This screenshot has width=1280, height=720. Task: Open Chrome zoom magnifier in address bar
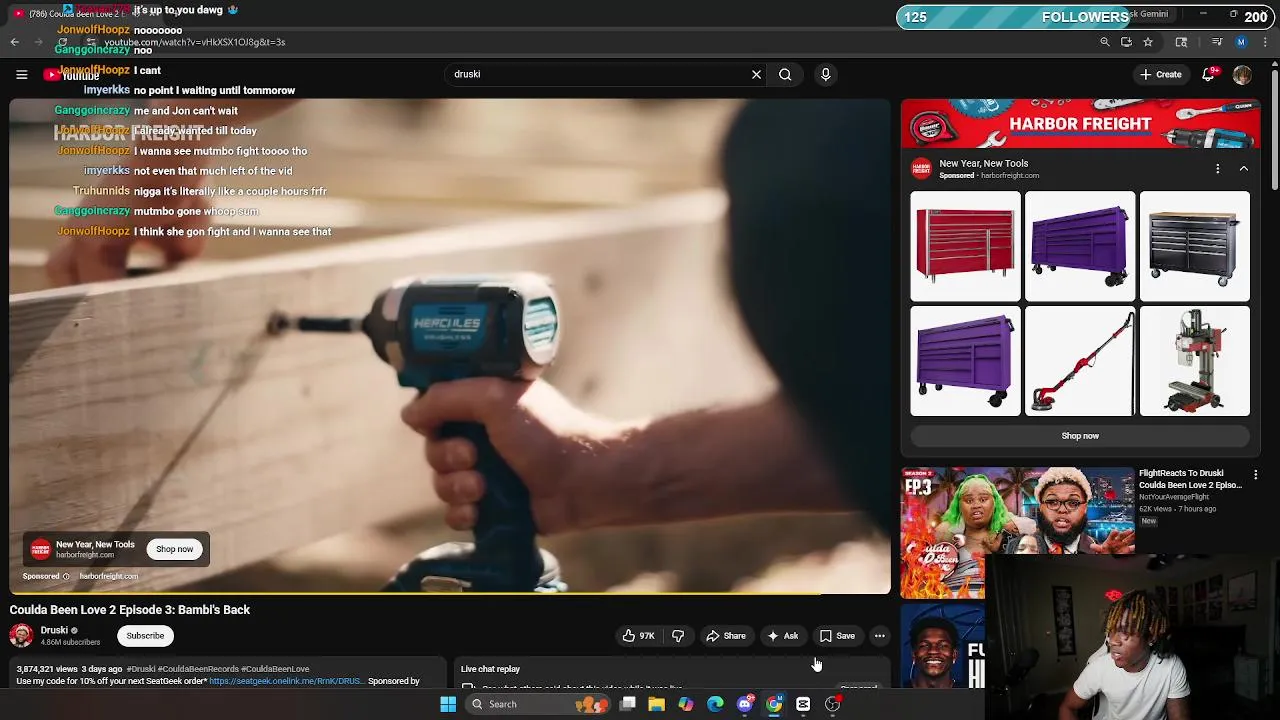(x=1105, y=42)
